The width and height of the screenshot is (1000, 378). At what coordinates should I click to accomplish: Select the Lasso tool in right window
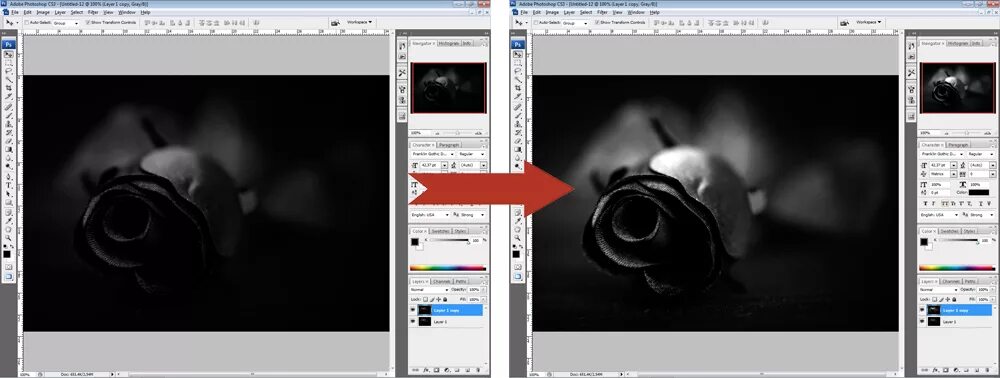coord(518,71)
